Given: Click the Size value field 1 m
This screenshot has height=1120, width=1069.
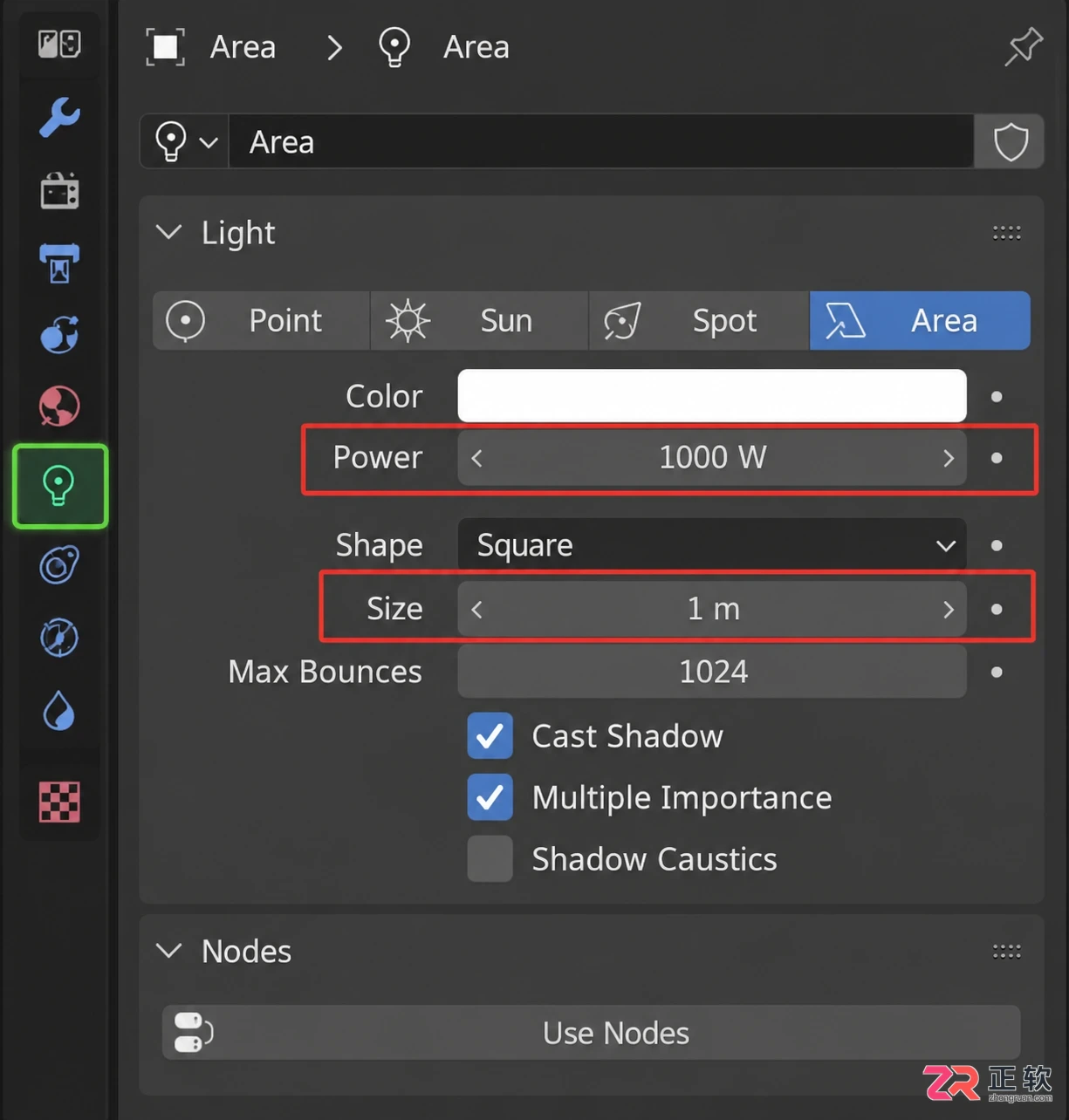Looking at the screenshot, I should point(712,608).
